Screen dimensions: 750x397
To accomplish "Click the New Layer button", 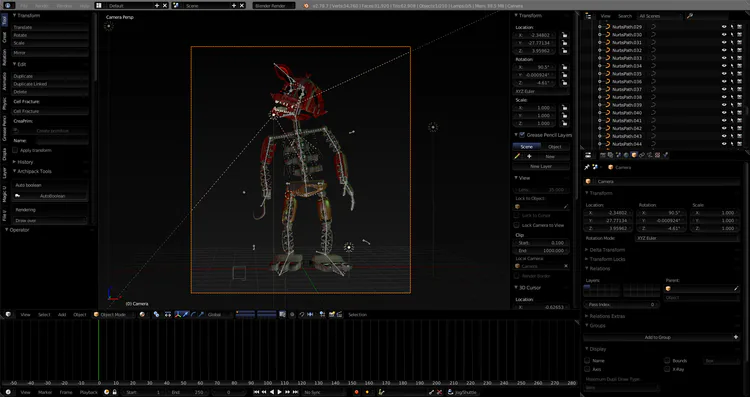I will (x=541, y=166).
